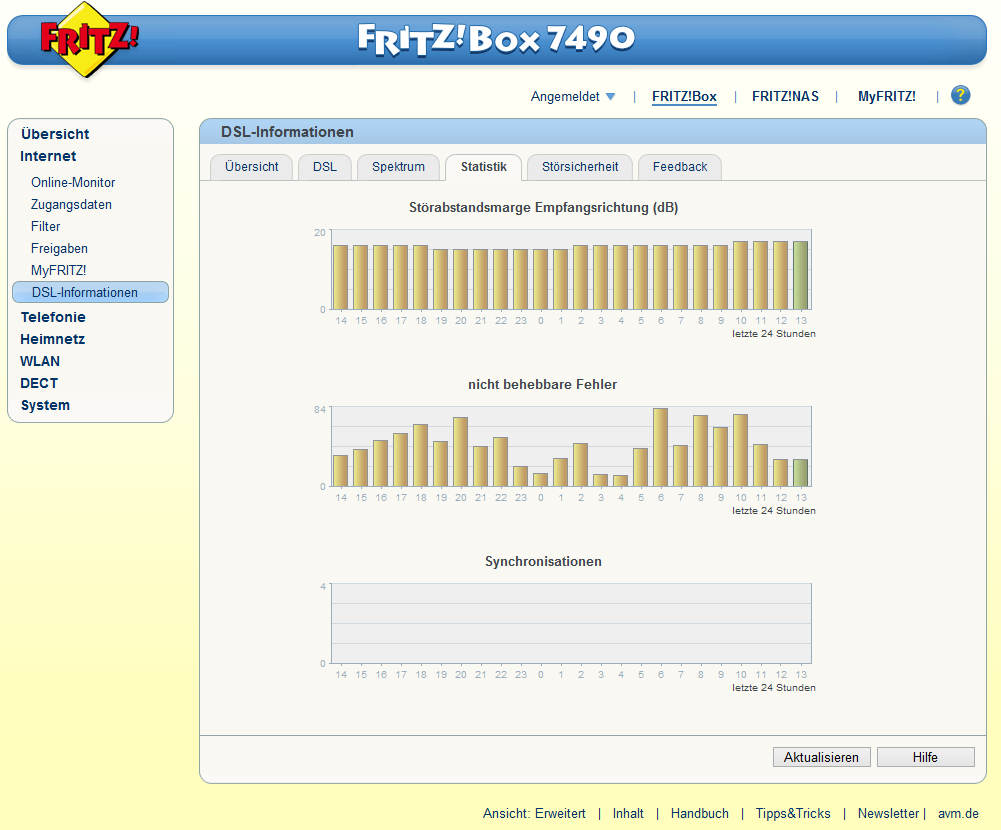Switch to the DSL tab

[x=325, y=167]
